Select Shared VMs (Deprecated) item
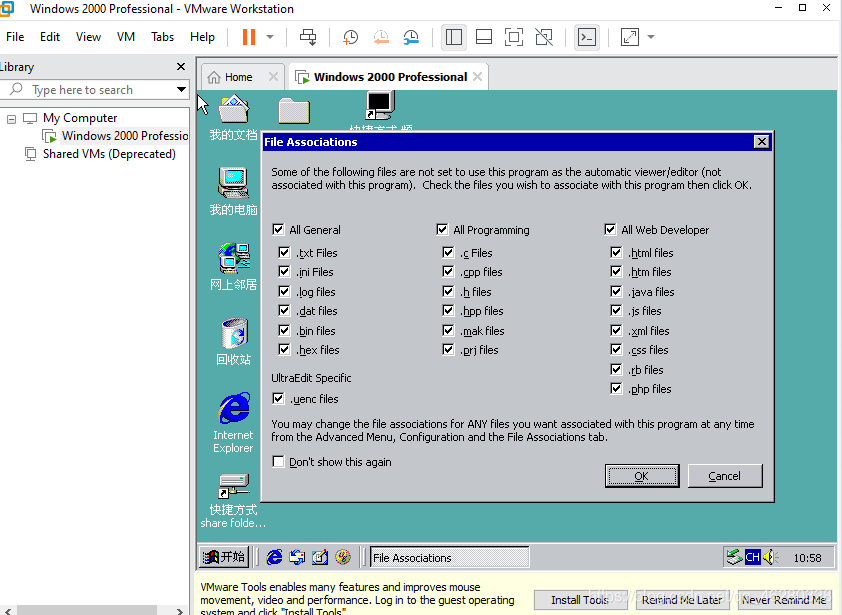 tap(100, 154)
